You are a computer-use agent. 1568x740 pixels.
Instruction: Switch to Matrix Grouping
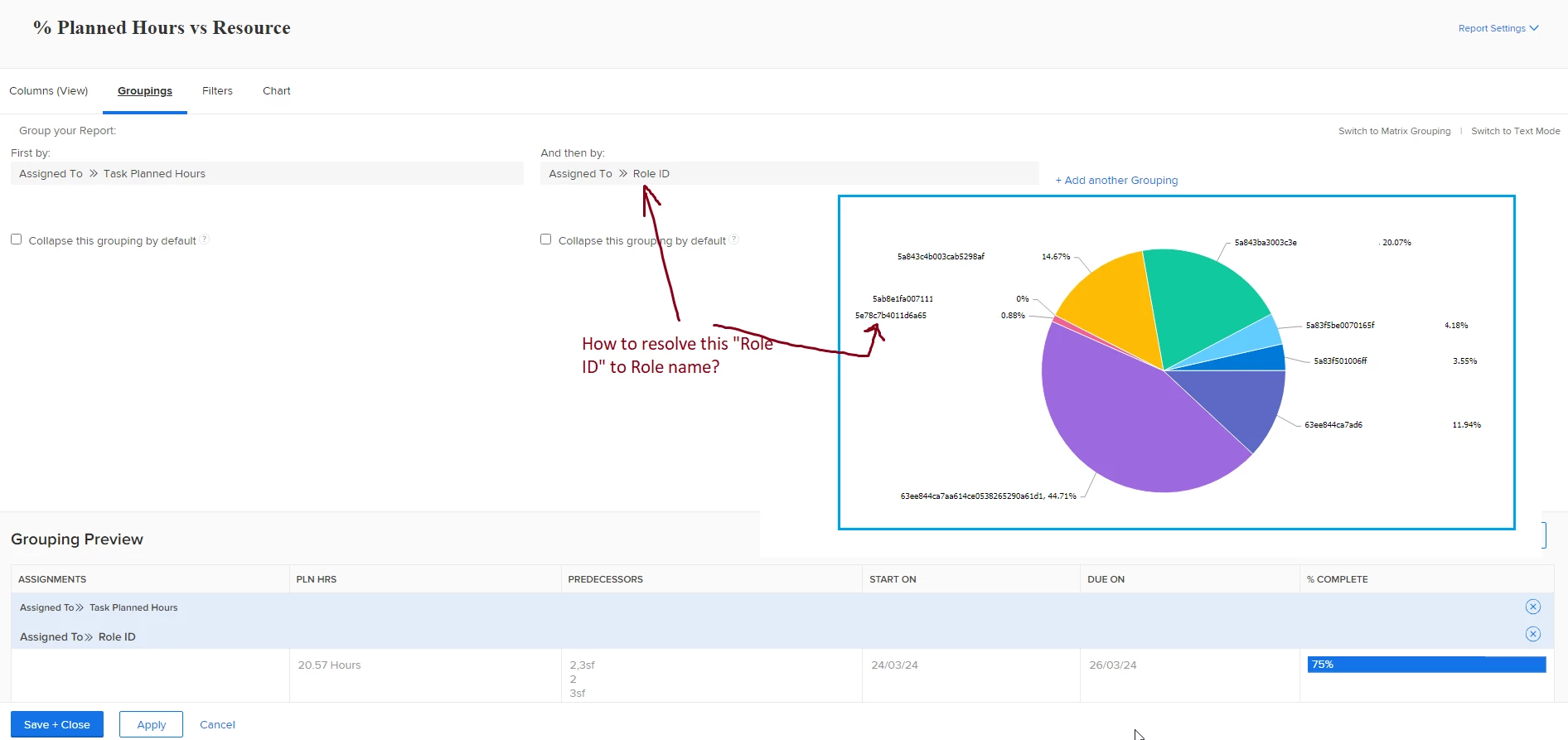pyautogui.click(x=1395, y=131)
